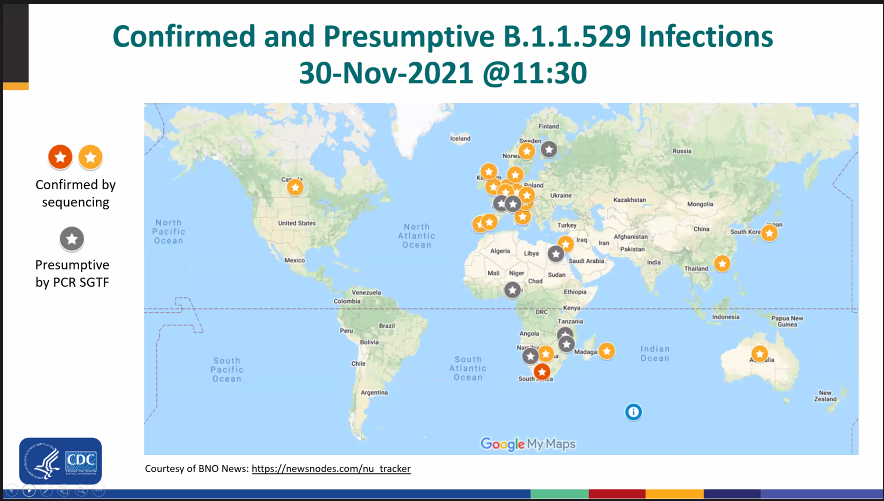The width and height of the screenshot is (884, 501).
Task: Click the Brazil label on map
Action: (x=387, y=326)
